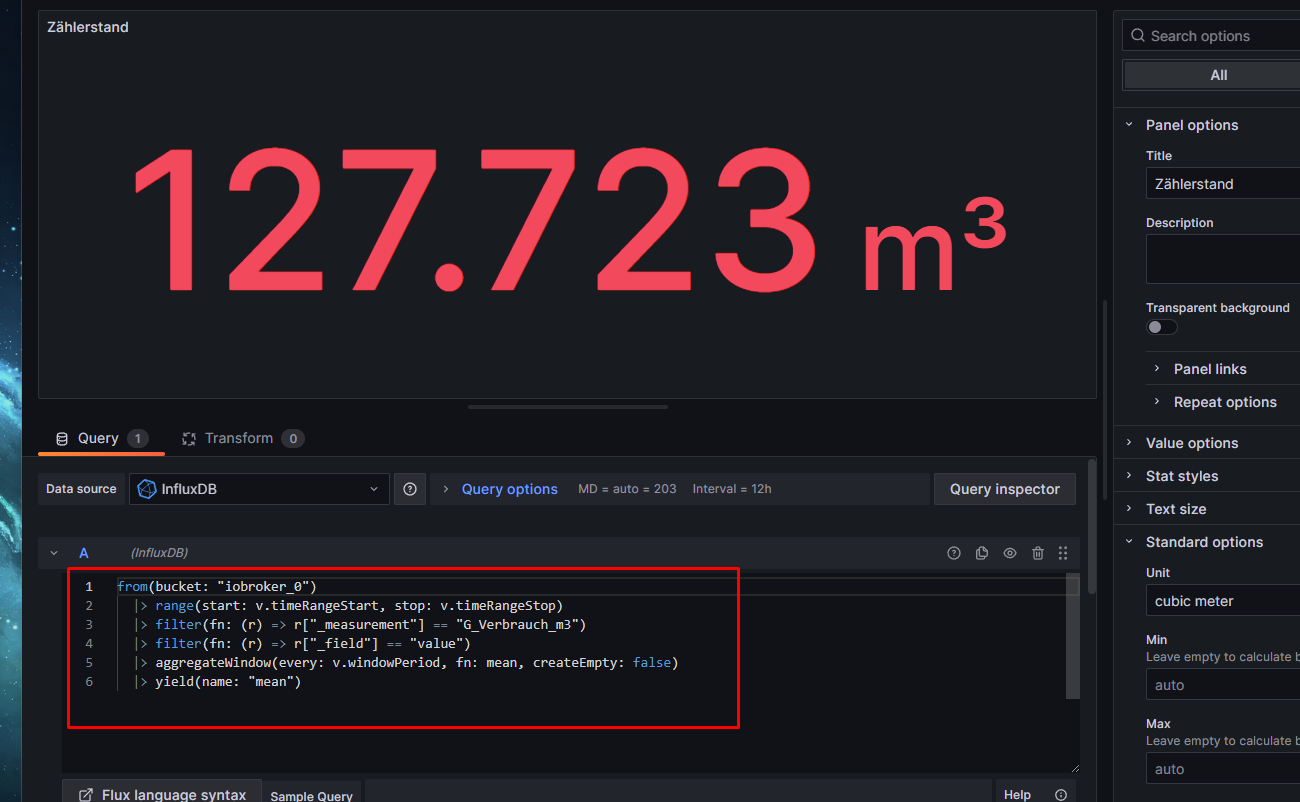Click the database icon on Query tab
Image resolution: width=1300 pixels, height=802 pixels.
62,439
